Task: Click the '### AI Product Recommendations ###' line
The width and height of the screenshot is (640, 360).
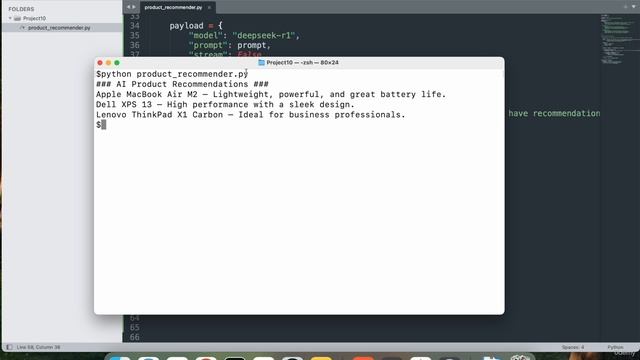Action: point(182,84)
